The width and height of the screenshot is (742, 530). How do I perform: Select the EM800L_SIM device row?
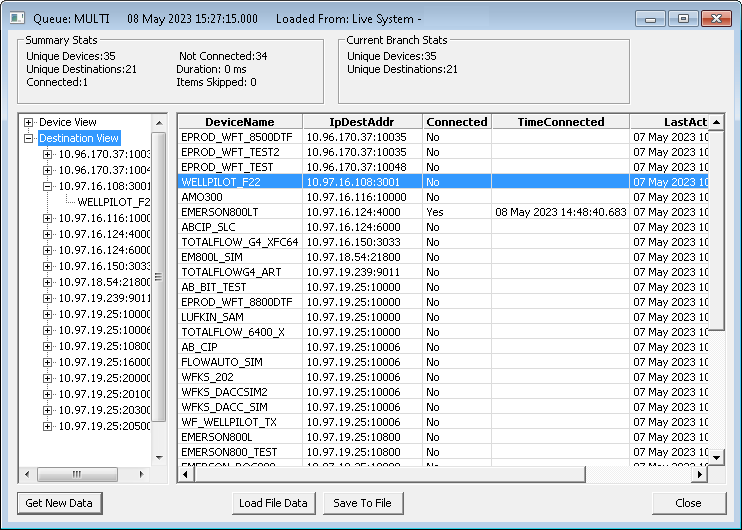click(x=443, y=257)
